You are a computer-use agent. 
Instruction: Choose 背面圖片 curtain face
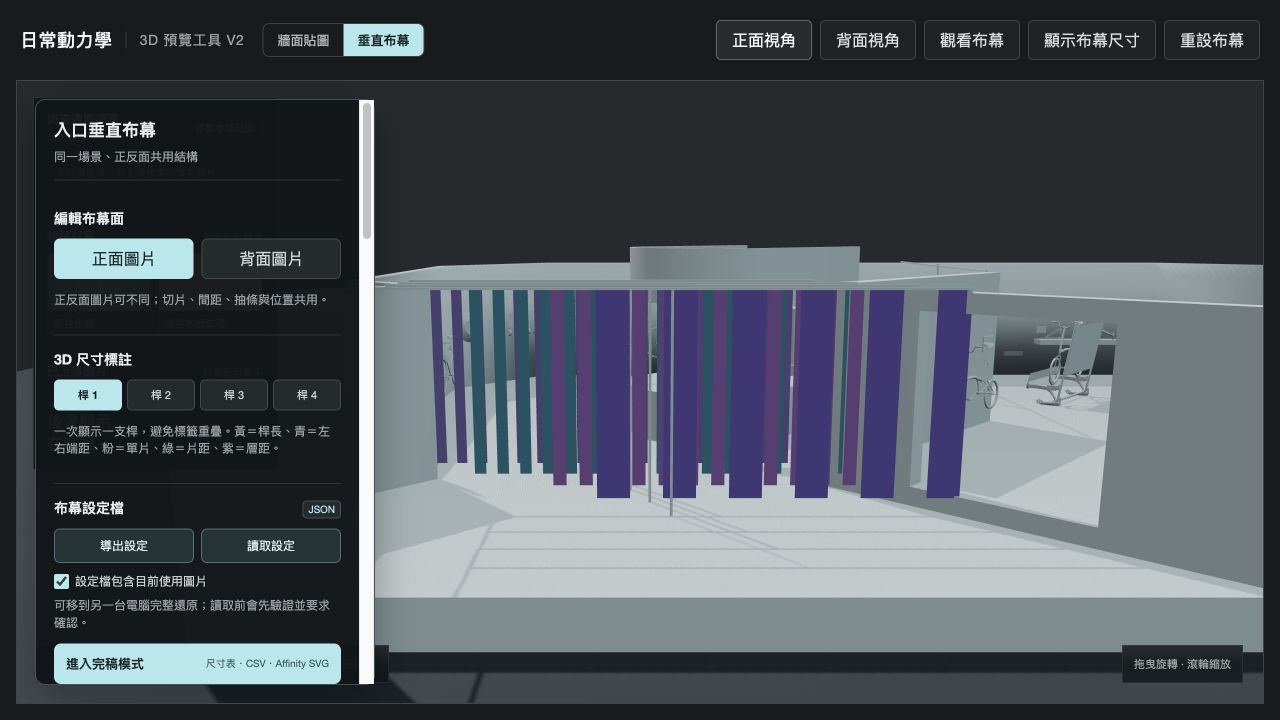point(271,258)
